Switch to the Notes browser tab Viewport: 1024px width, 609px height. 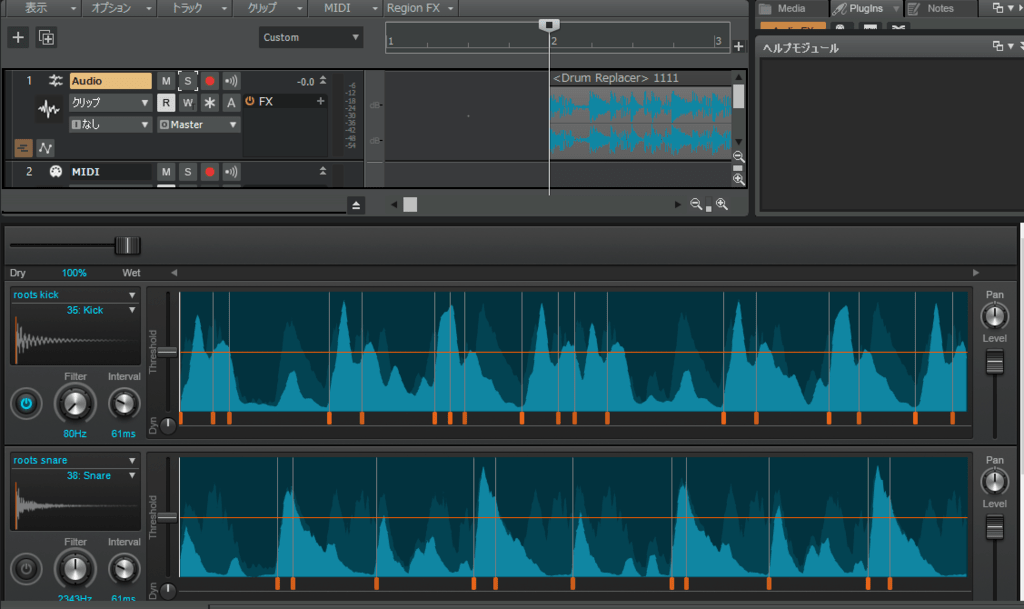click(940, 8)
